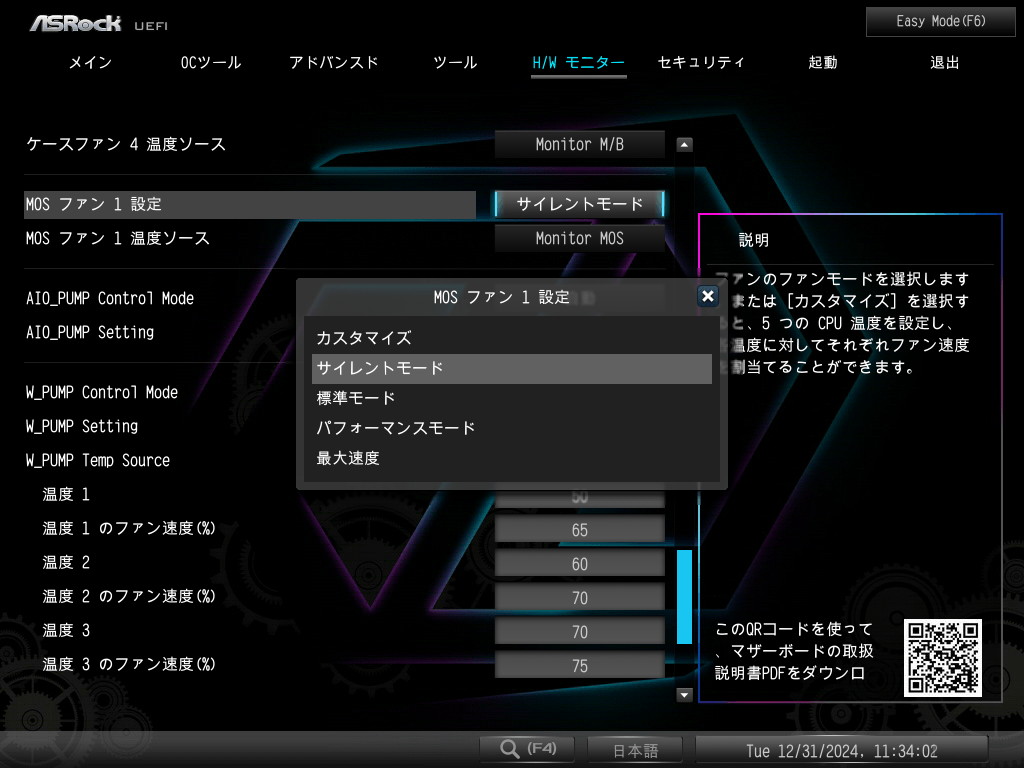Edit 温度 3 value 70
Screen dimensions: 1024x768
click(579, 632)
